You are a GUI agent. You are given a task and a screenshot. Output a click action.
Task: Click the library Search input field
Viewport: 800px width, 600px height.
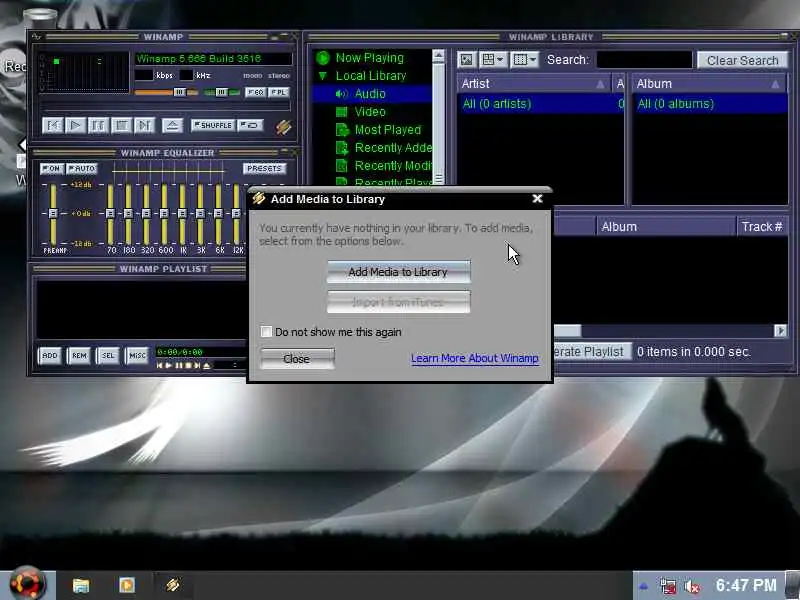point(644,60)
